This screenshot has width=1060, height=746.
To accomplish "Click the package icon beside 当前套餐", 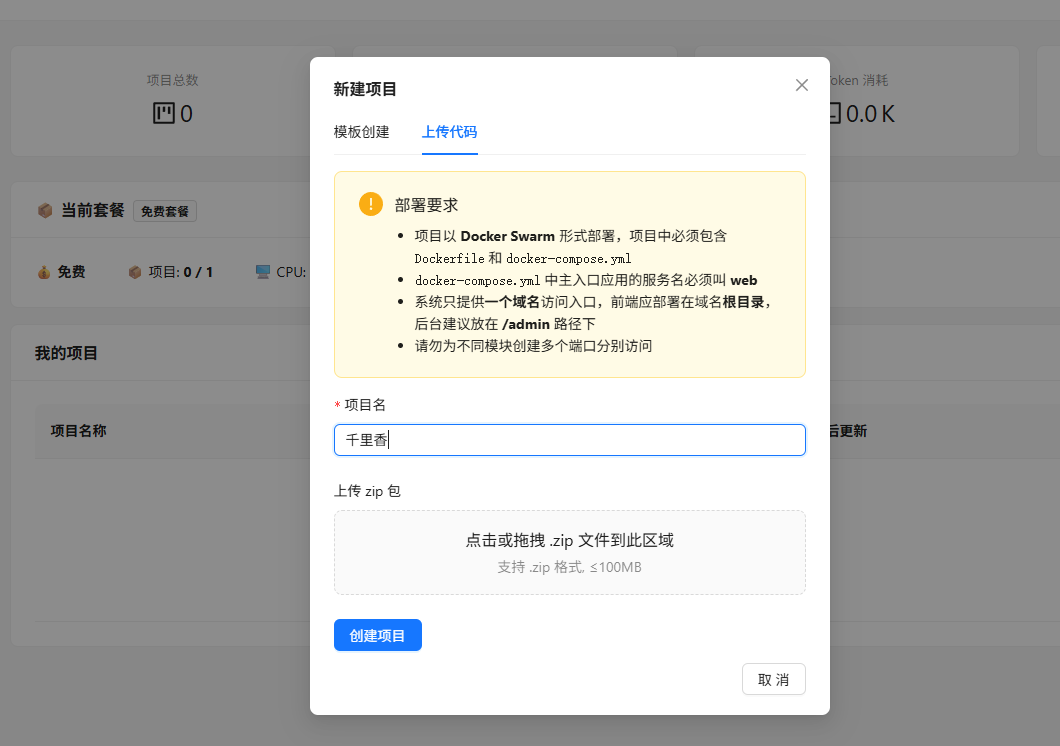I will (45, 210).
